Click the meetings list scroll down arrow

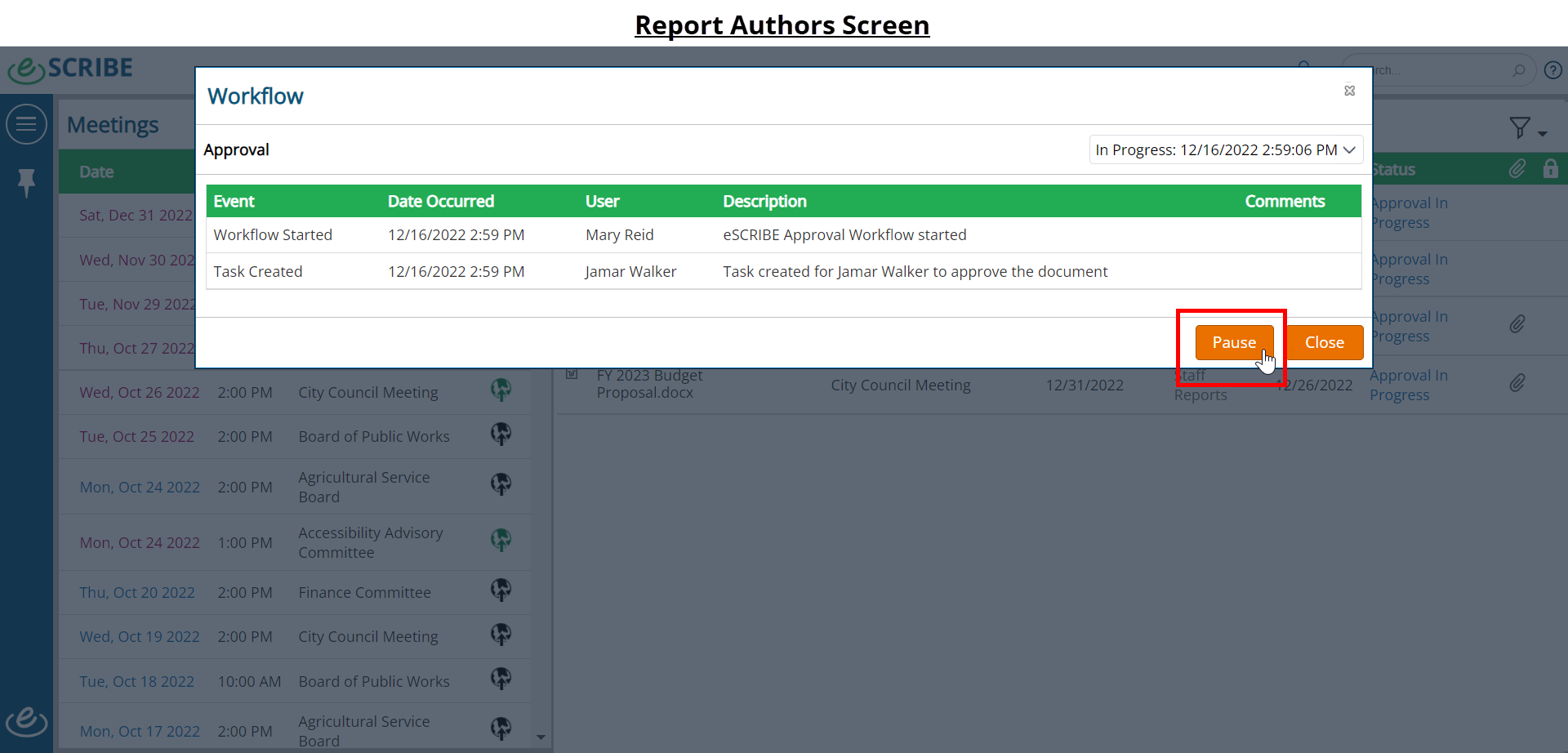tap(541, 737)
